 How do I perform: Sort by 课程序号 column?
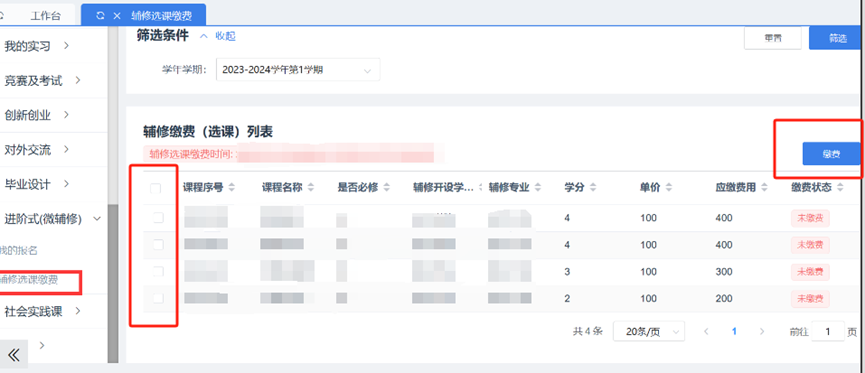click(231, 188)
